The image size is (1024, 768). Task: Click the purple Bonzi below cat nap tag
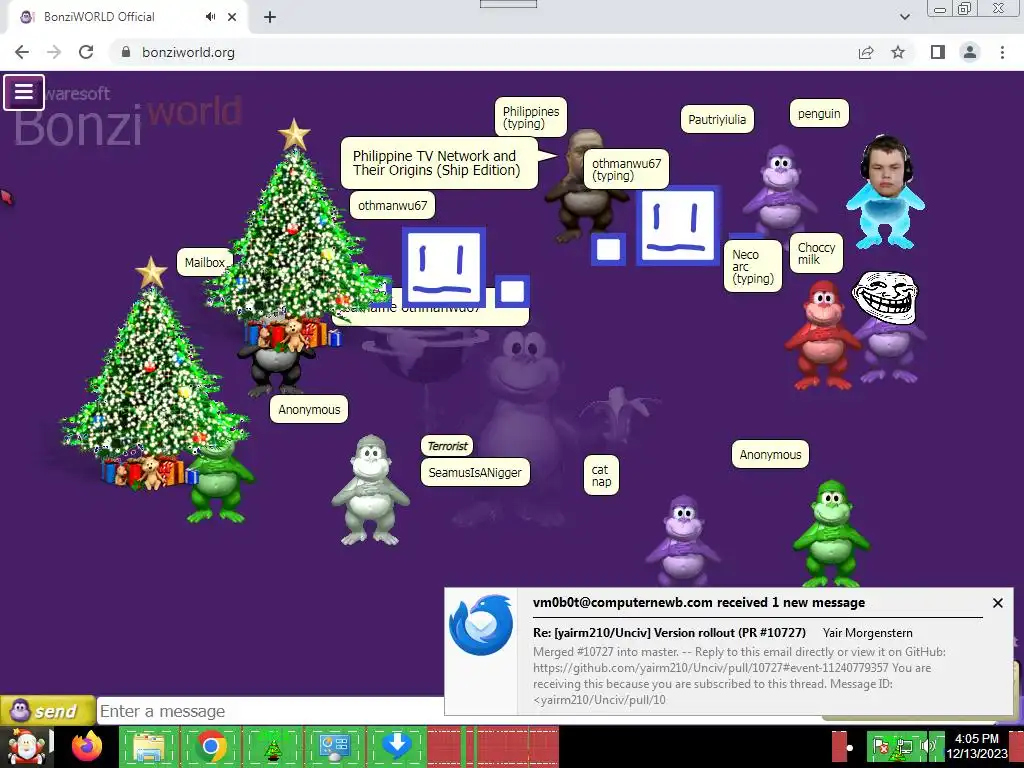coord(683,539)
